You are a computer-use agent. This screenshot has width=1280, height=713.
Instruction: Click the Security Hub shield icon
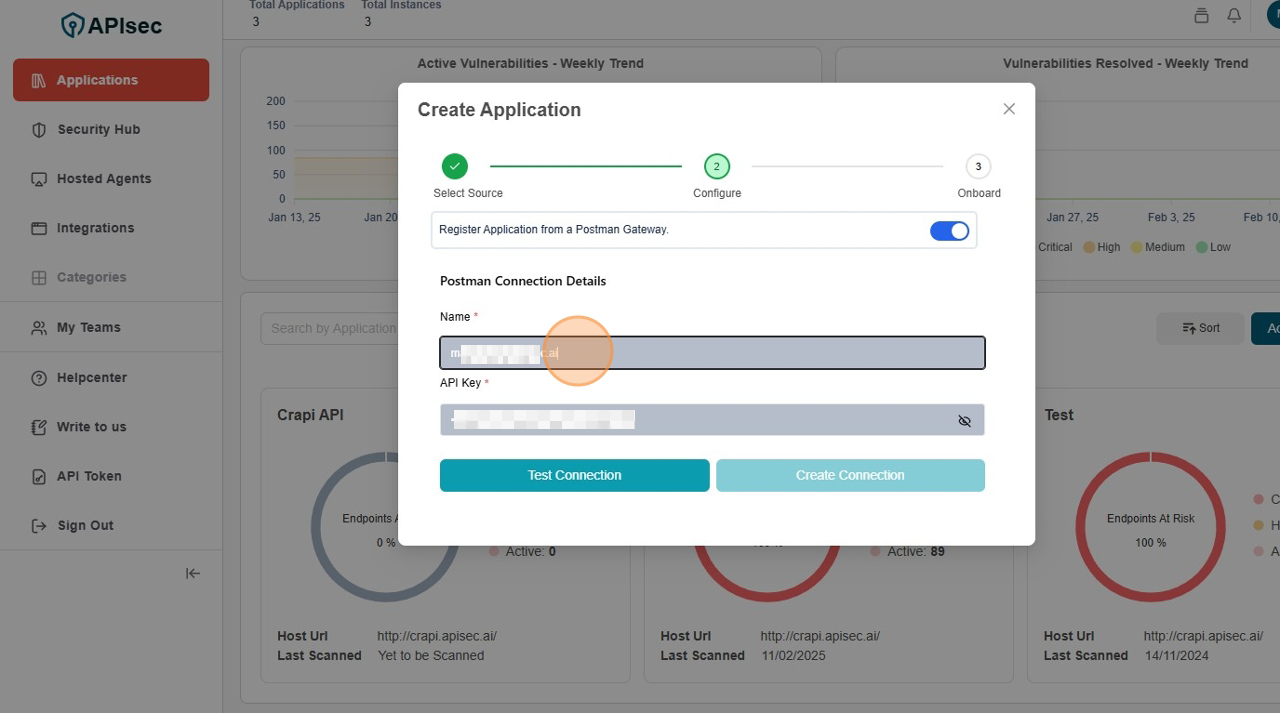point(39,130)
